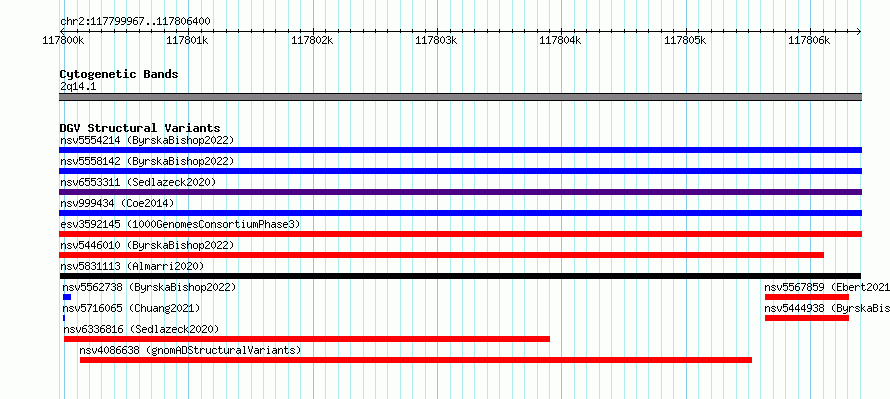890x399 pixels.
Task: Click the Cytogenetic Bands track title
Action: pos(119,74)
